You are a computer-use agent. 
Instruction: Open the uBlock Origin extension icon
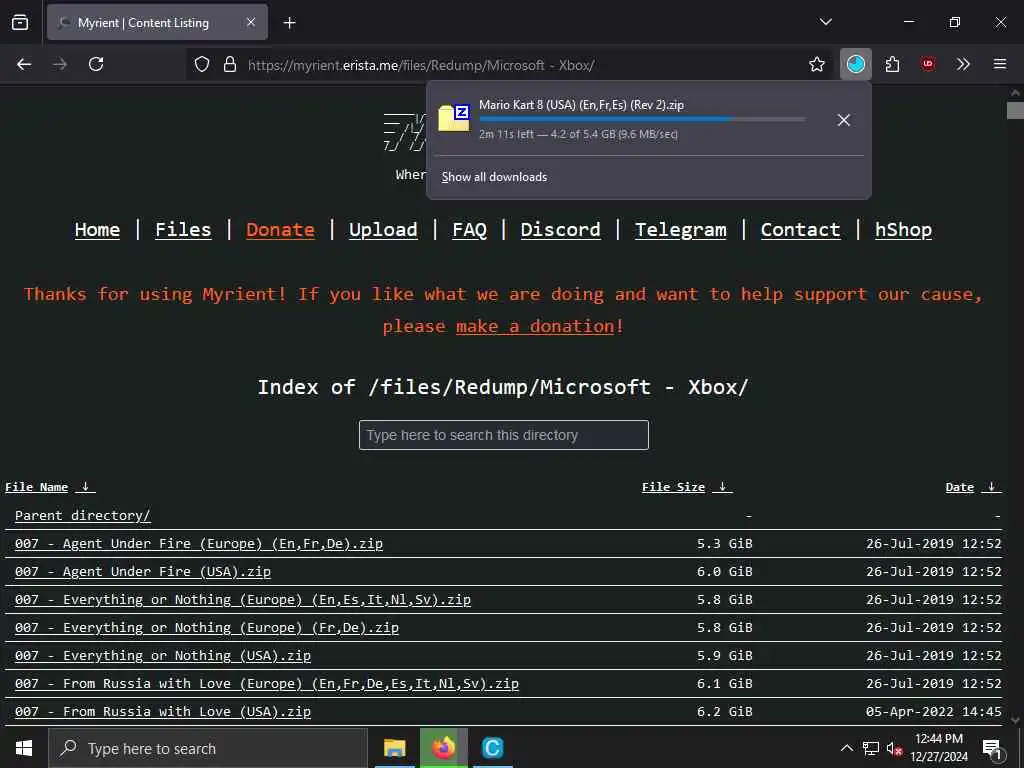pos(927,64)
